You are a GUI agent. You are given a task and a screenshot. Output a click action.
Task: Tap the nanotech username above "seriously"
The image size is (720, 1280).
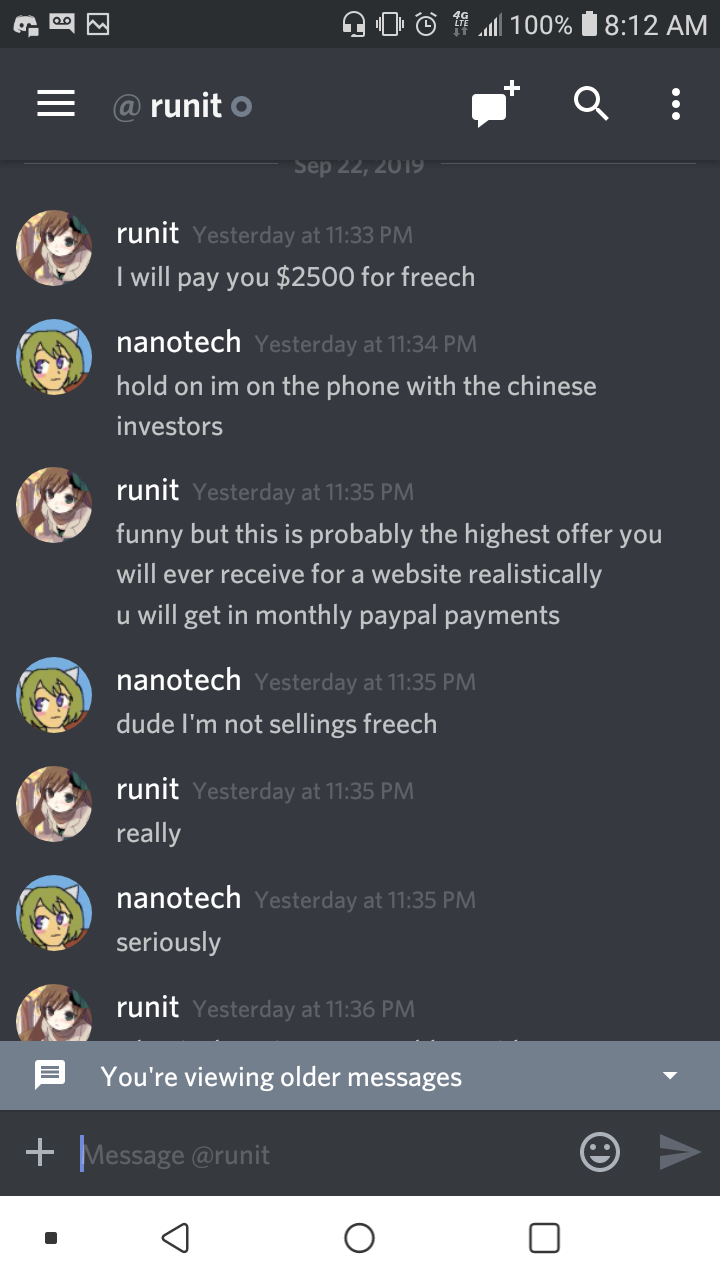[179, 898]
